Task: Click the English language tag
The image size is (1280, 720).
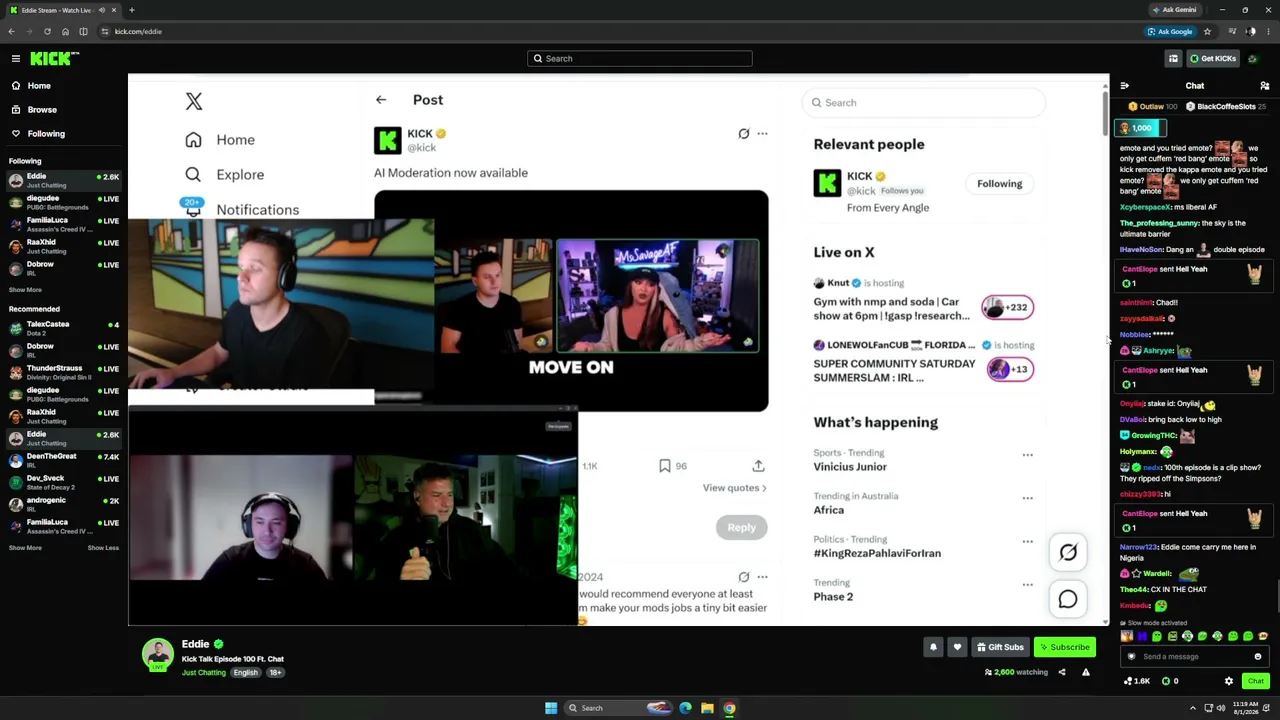Action: [x=245, y=673]
